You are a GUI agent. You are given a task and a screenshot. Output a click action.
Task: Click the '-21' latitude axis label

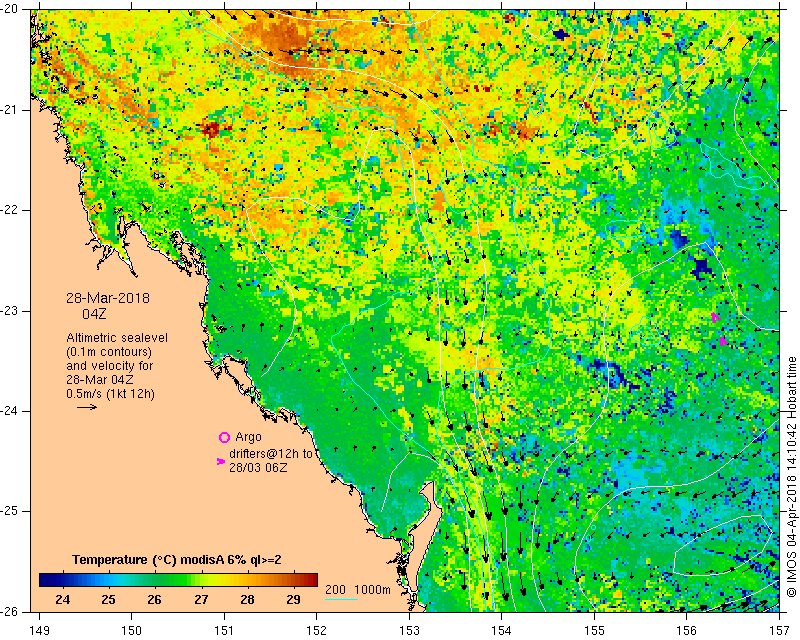[9, 110]
